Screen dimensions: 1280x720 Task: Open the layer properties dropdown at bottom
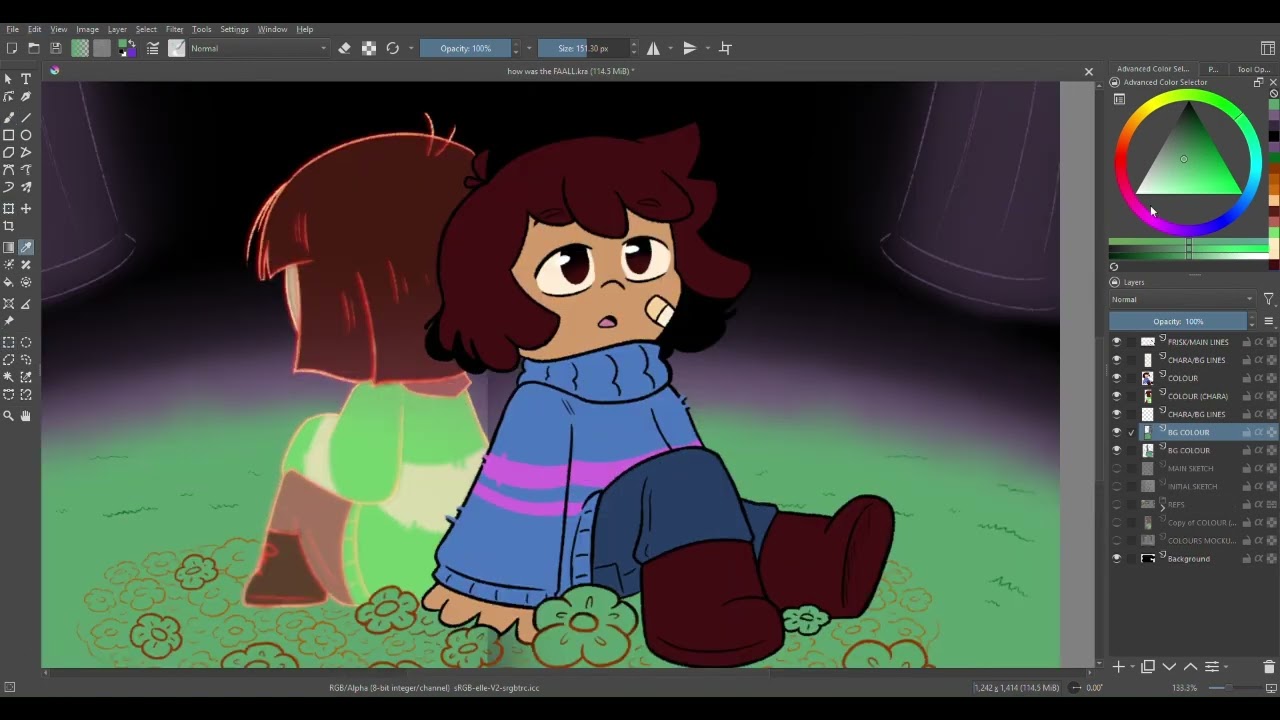tap(1212, 667)
